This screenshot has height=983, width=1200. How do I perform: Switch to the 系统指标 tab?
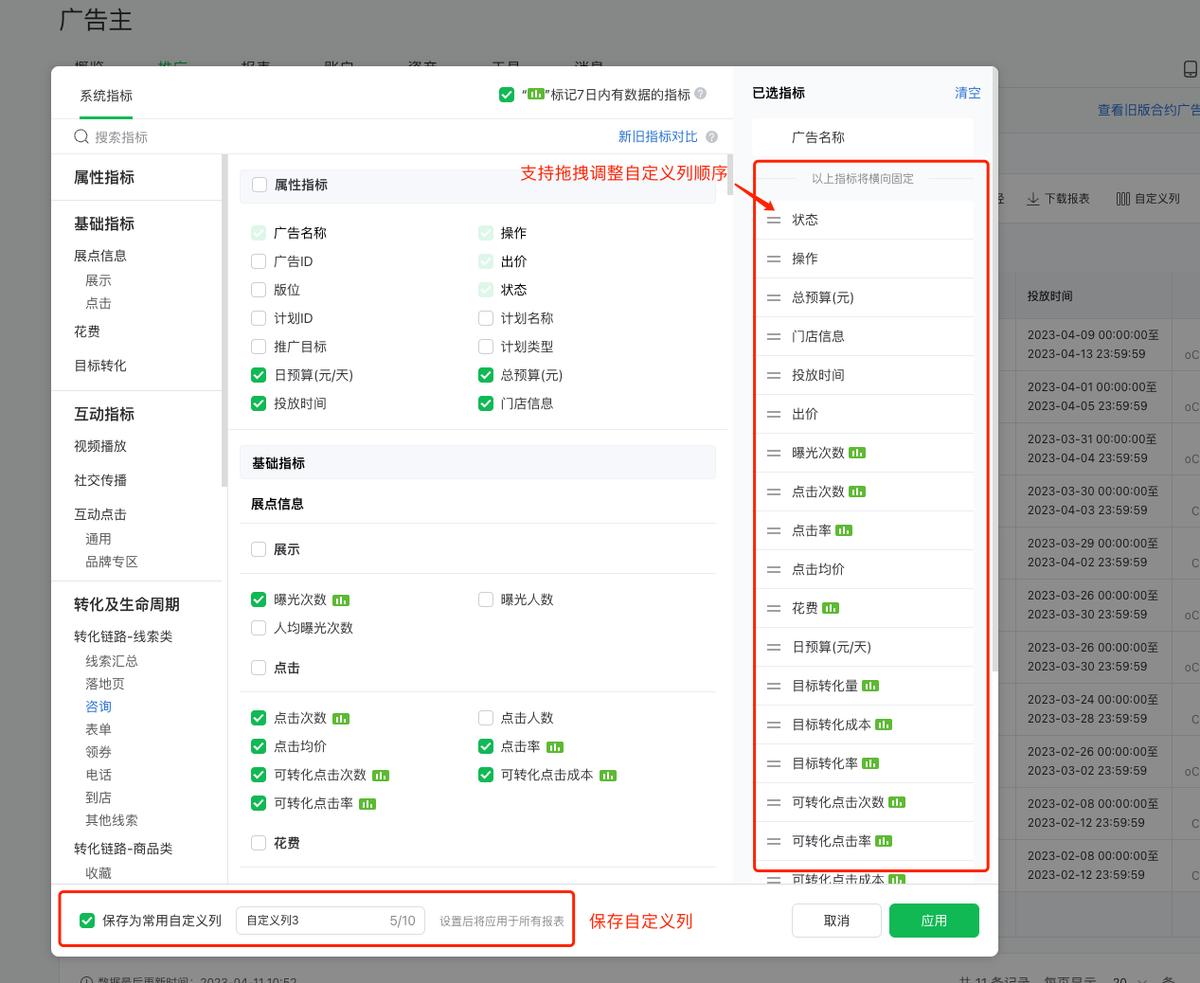106,96
